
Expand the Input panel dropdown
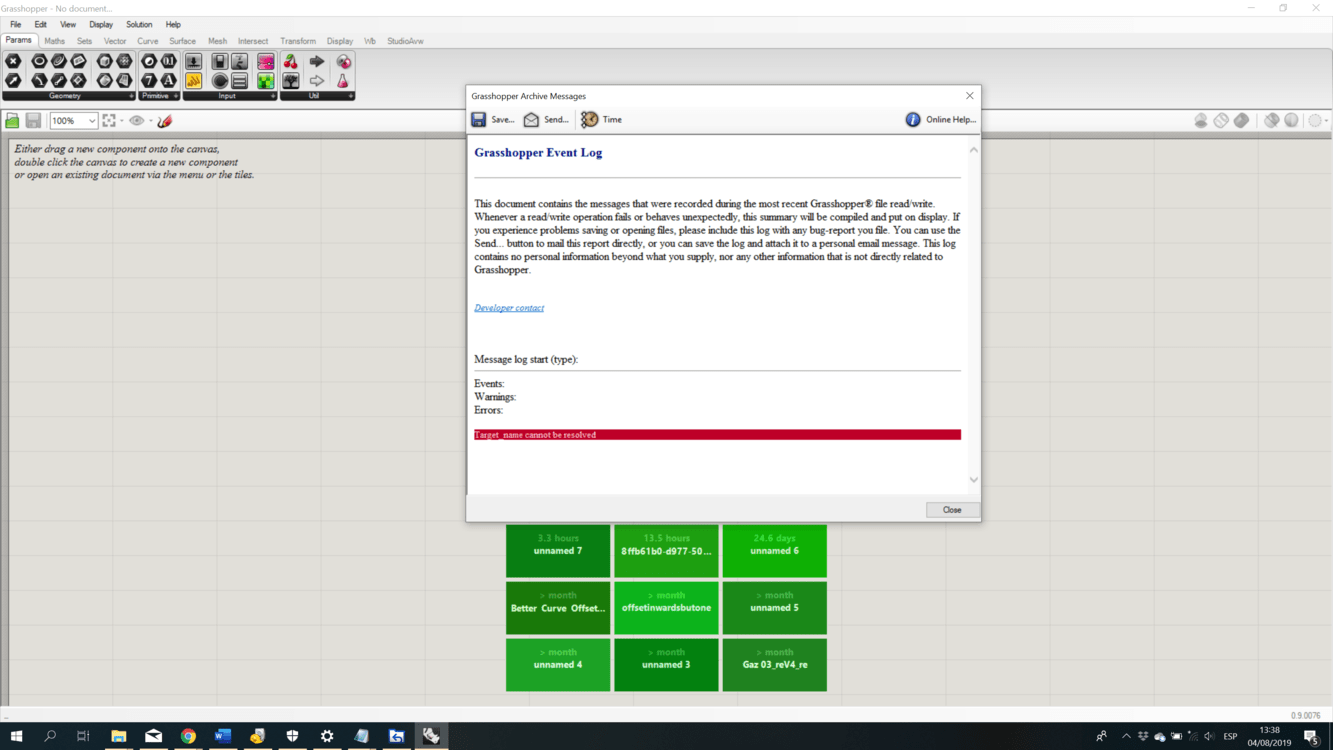(x=273, y=96)
